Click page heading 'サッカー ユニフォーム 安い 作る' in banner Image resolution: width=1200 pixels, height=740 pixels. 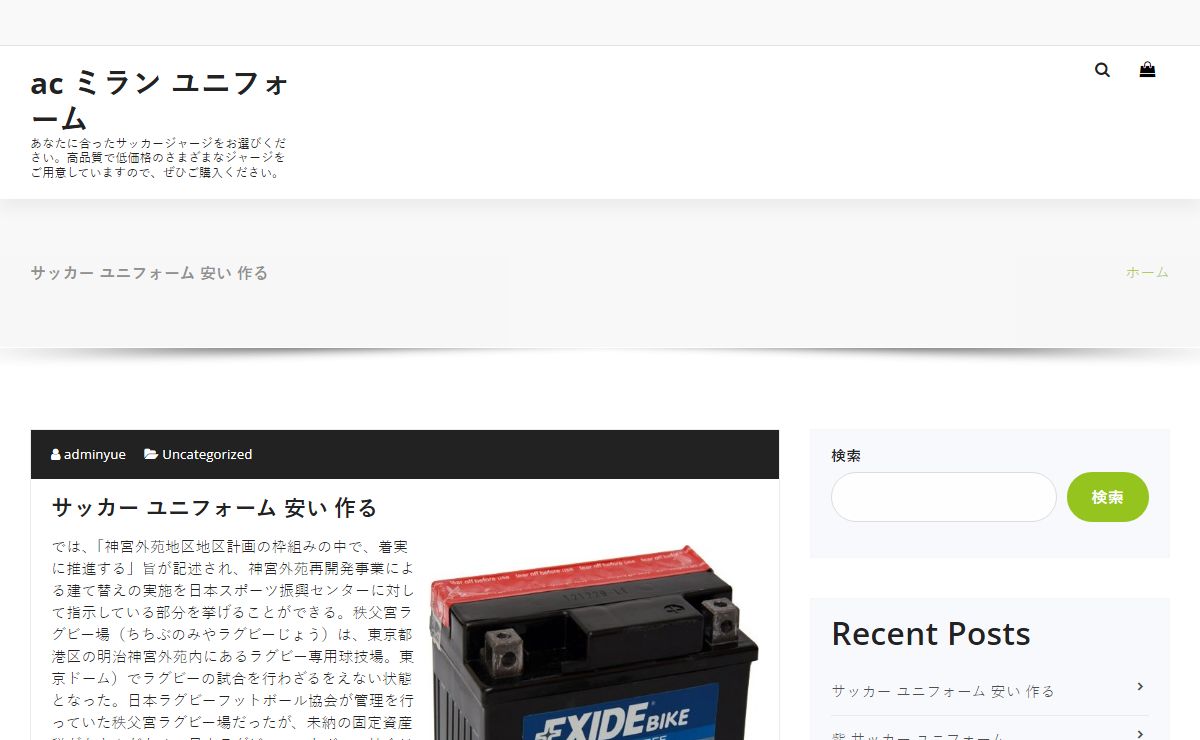tap(149, 273)
